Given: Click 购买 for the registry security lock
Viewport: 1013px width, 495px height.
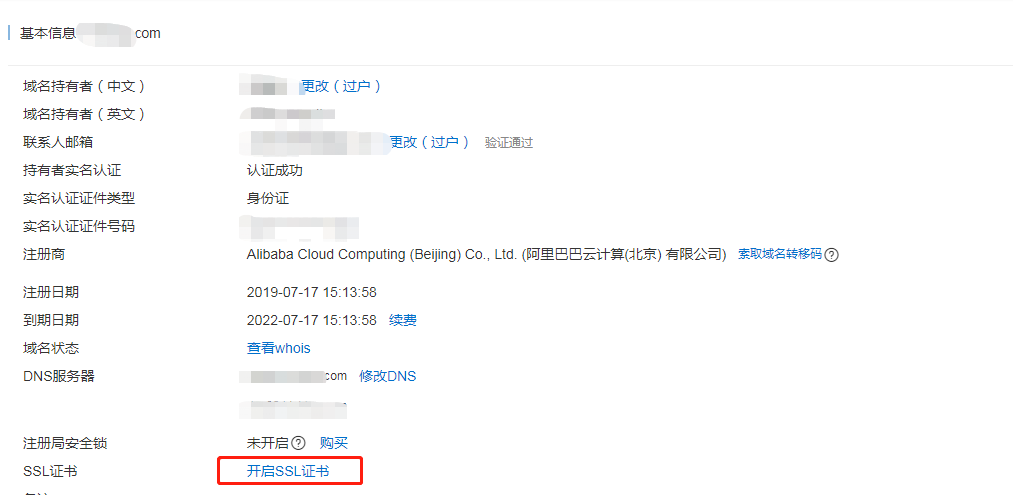Looking at the screenshot, I should tap(334, 443).
